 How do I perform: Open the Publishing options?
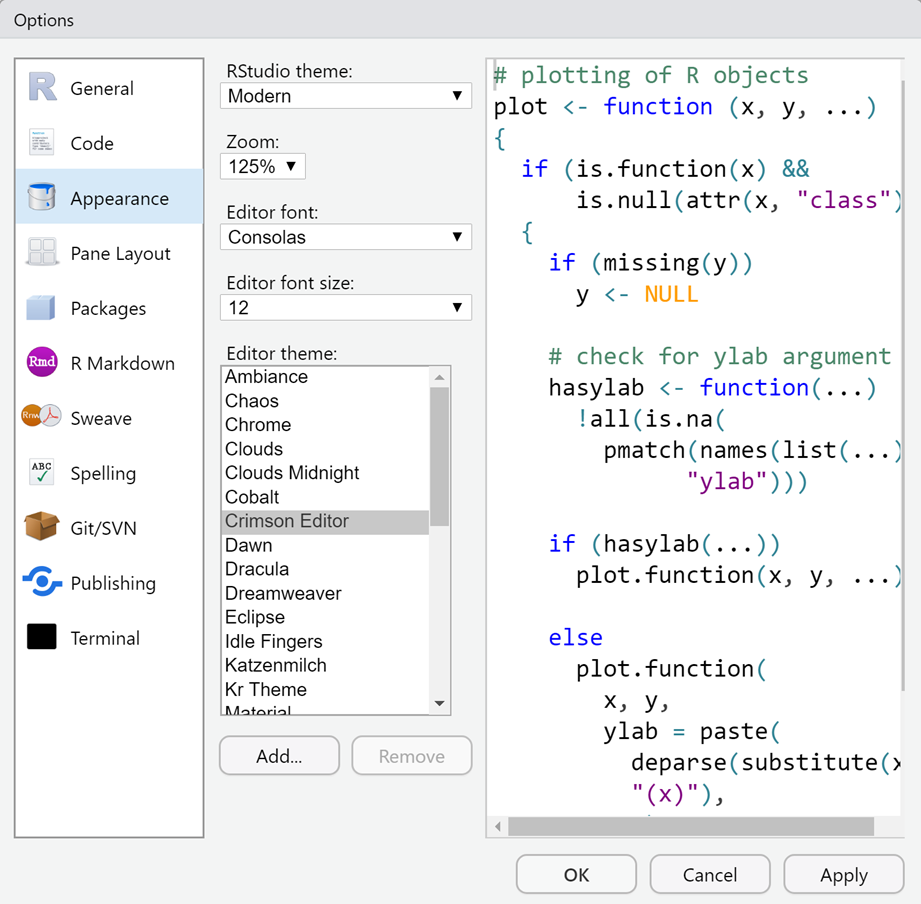109,583
